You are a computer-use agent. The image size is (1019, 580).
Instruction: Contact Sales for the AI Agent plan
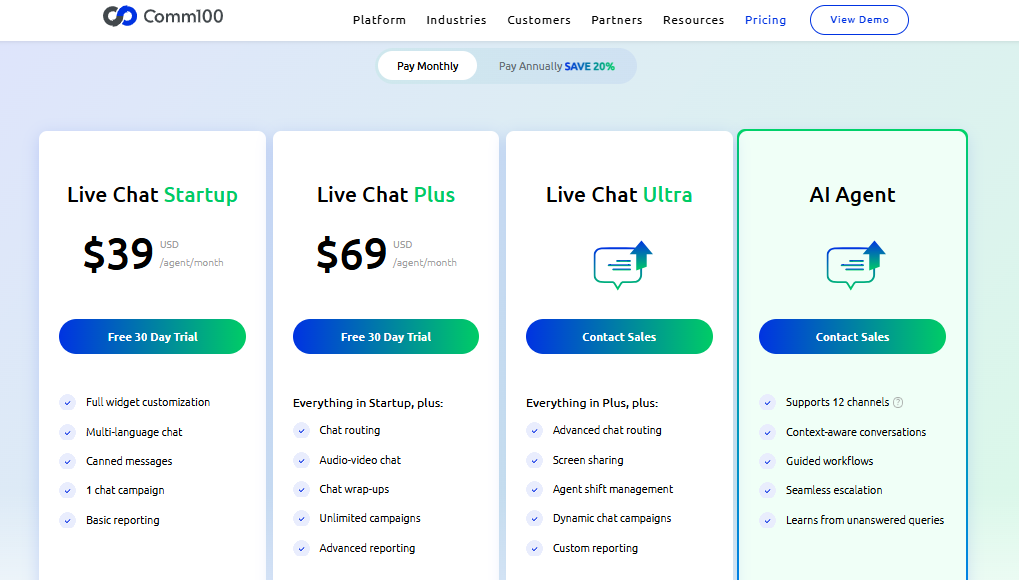tap(852, 336)
